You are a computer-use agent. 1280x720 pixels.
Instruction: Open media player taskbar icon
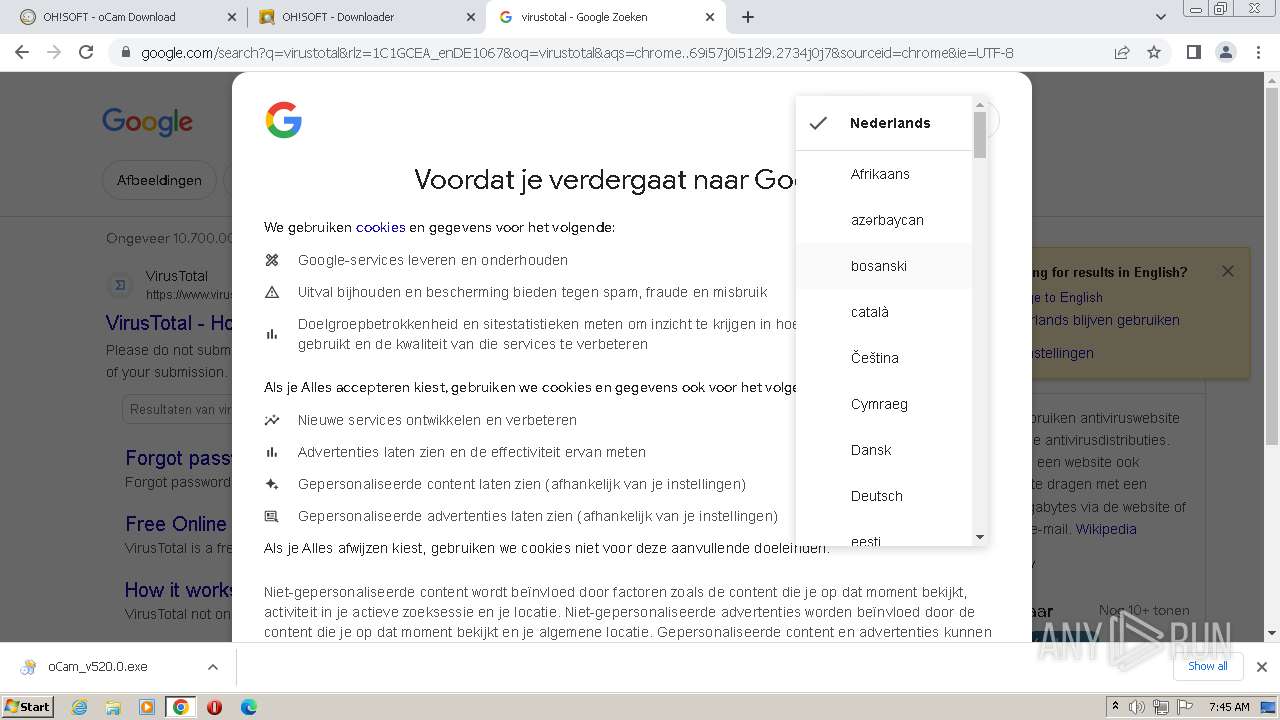pos(147,707)
